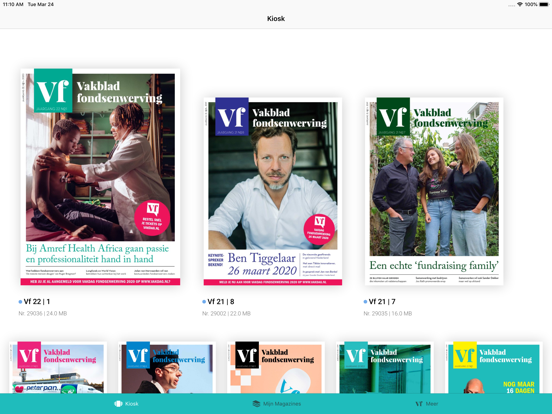Open Vf 22 | 1 Amref Health Africa cover

pyautogui.click(x=100, y=177)
